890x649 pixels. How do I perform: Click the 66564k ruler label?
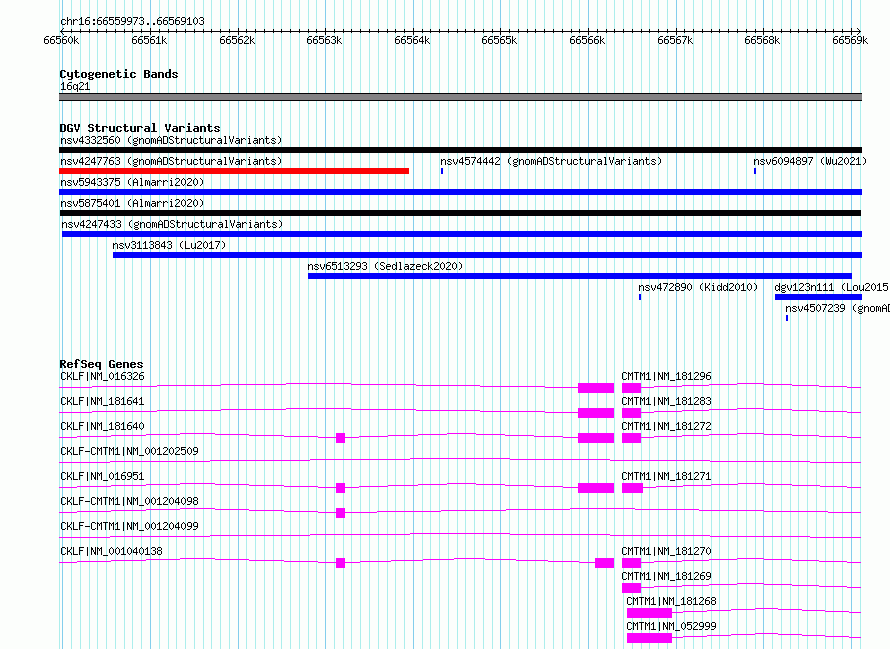click(412, 40)
